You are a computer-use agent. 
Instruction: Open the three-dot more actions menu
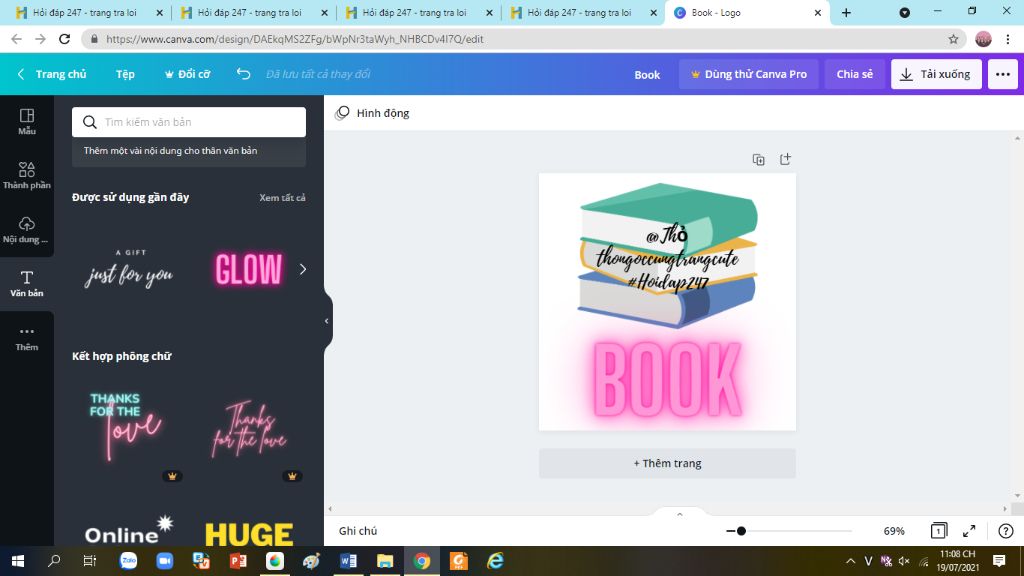point(1002,74)
